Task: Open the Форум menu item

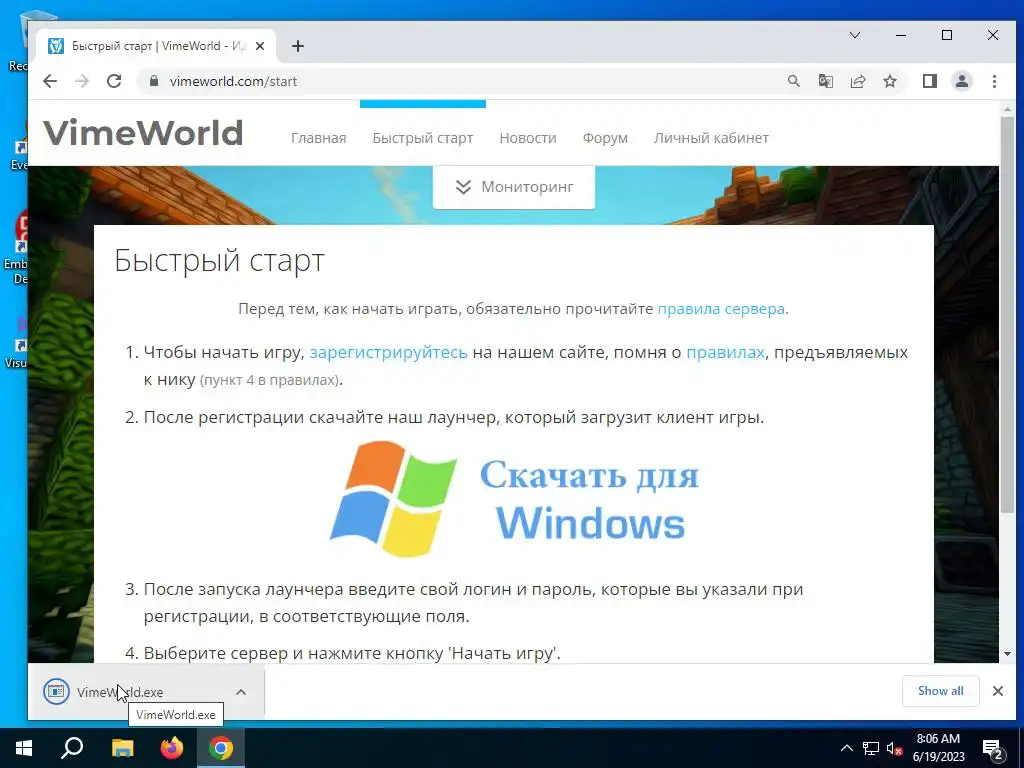Action: point(605,138)
